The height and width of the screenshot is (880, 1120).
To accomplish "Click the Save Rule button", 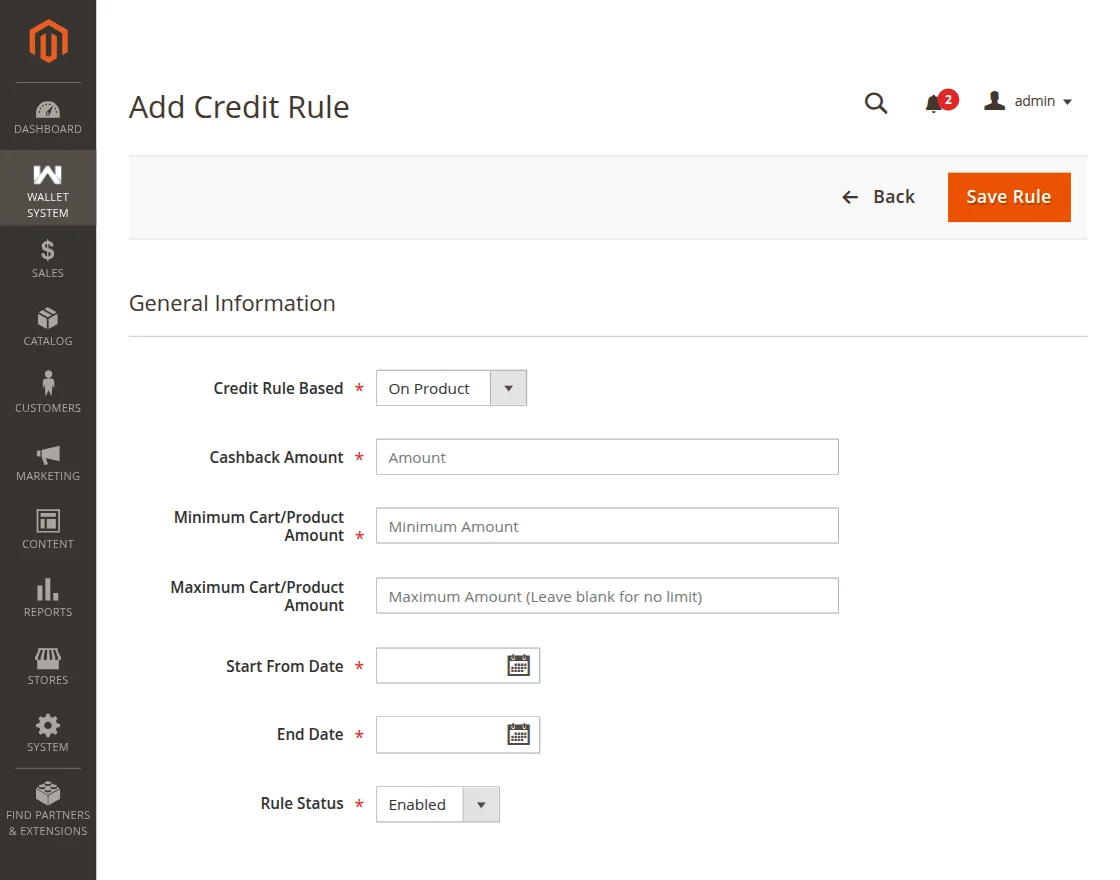I will click(x=1009, y=197).
